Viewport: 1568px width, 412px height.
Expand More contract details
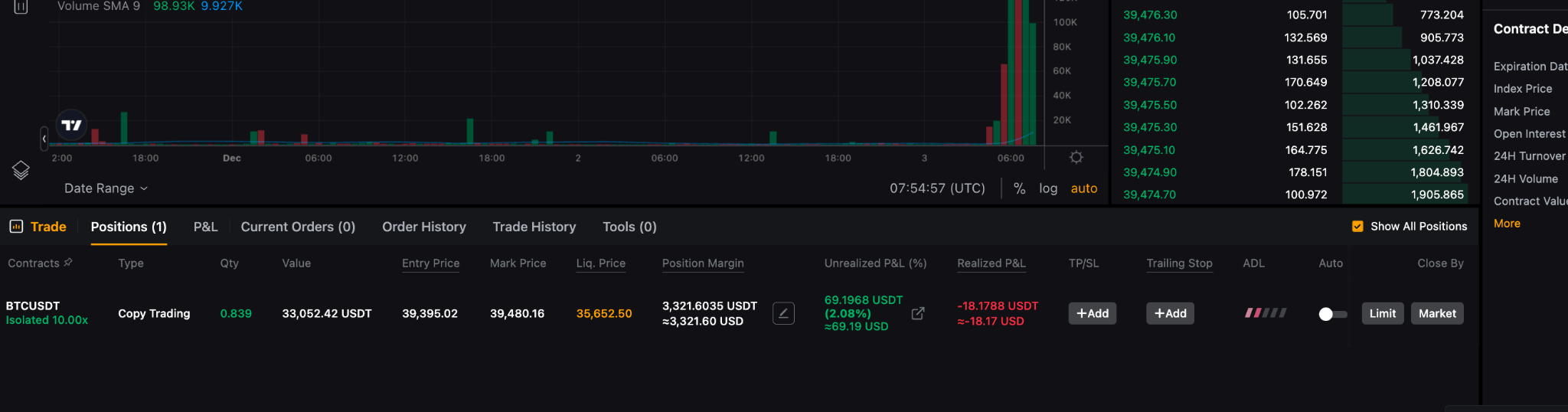pos(1507,224)
